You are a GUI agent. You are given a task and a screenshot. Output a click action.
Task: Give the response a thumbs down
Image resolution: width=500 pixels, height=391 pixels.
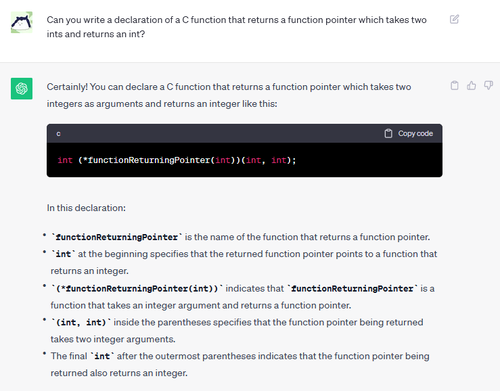488,86
